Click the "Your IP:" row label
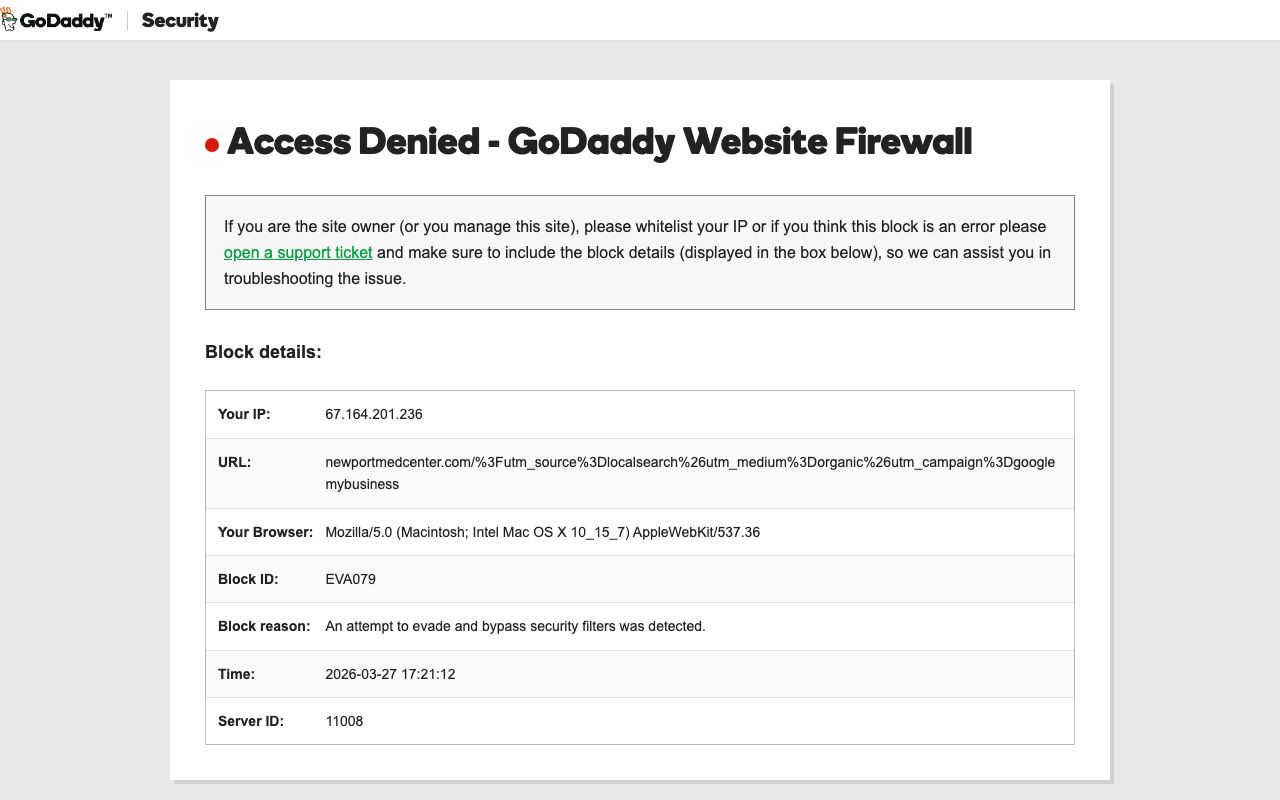Screen dimensions: 1280x800 tap(244, 414)
